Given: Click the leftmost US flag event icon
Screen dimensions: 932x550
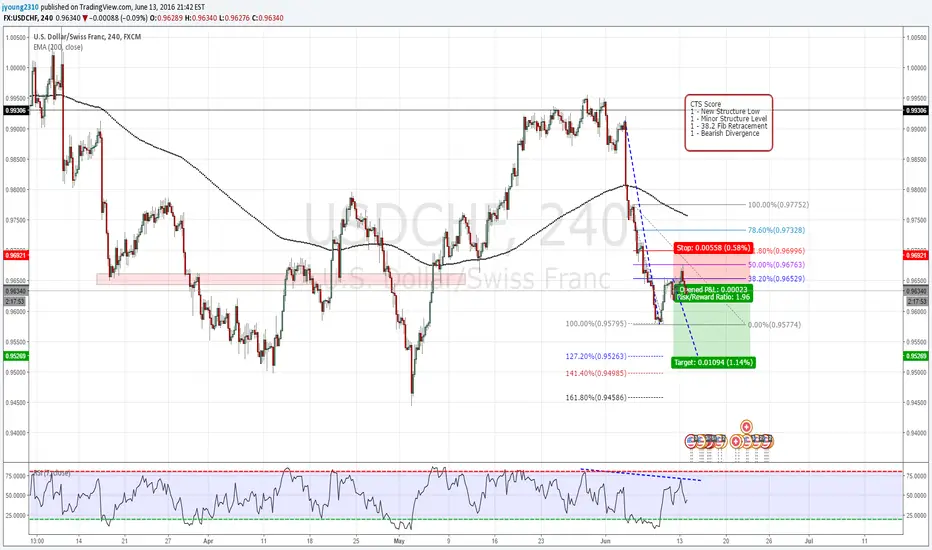Looking at the screenshot, I should click(691, 441).
